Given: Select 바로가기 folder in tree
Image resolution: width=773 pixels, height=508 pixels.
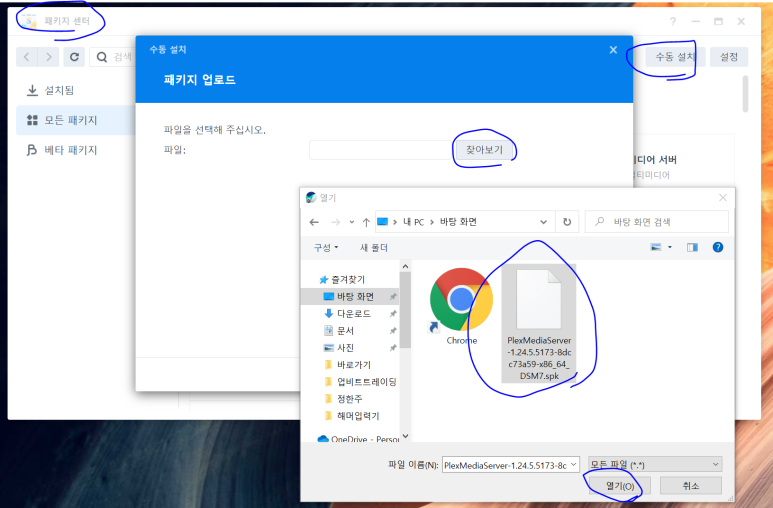Looking at the screenshot, I should tap(348, 364).
